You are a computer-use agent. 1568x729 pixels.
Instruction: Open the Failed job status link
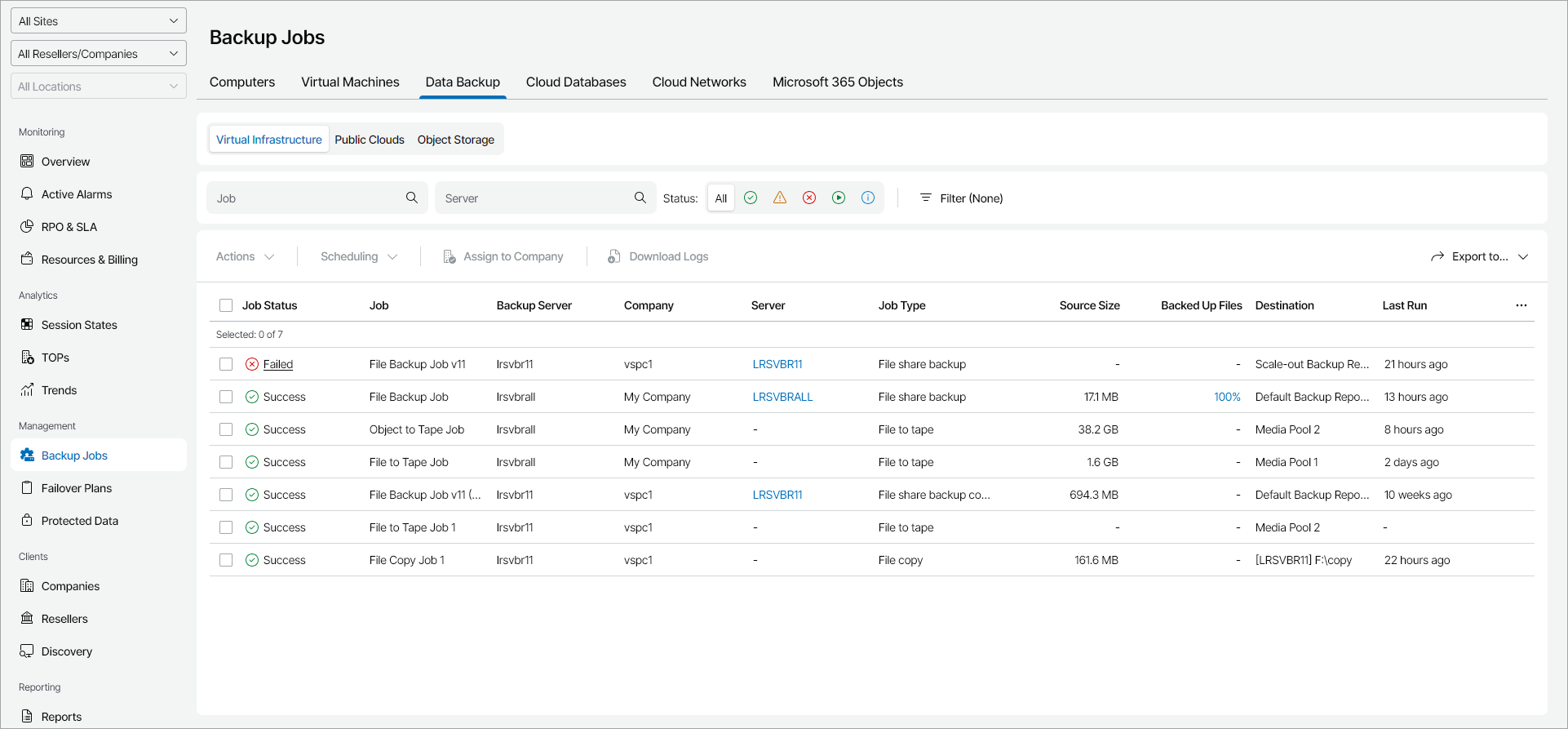277,364
